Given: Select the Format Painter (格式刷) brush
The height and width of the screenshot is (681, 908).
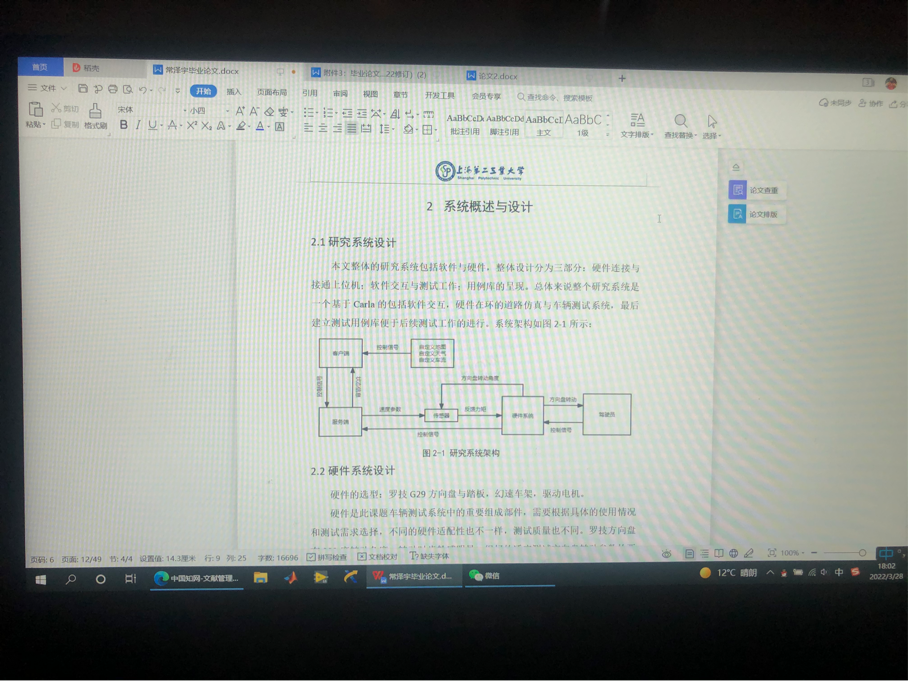Looking at the screenshot, I should pos(96,116).
